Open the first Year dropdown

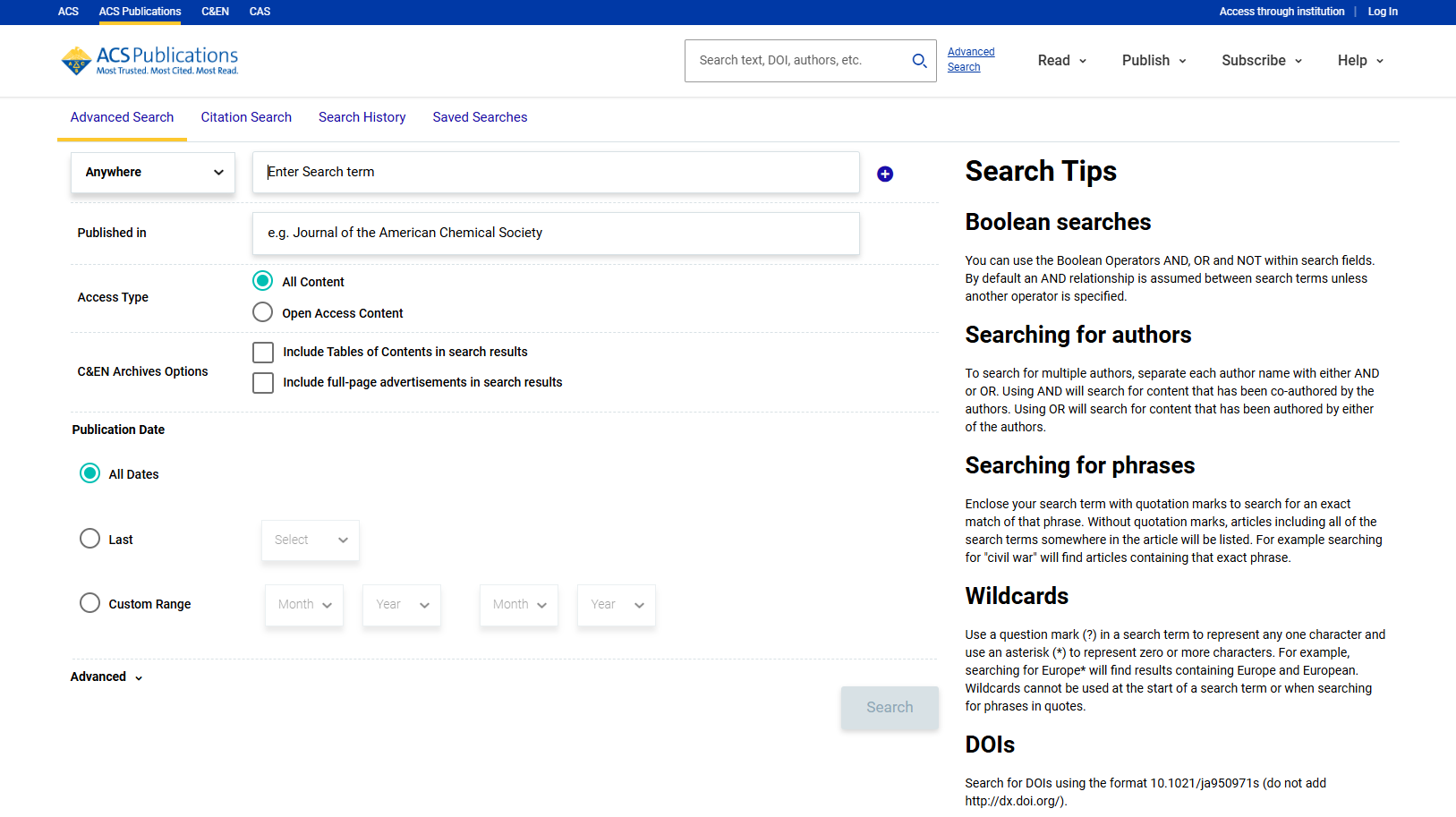(402, 605)
